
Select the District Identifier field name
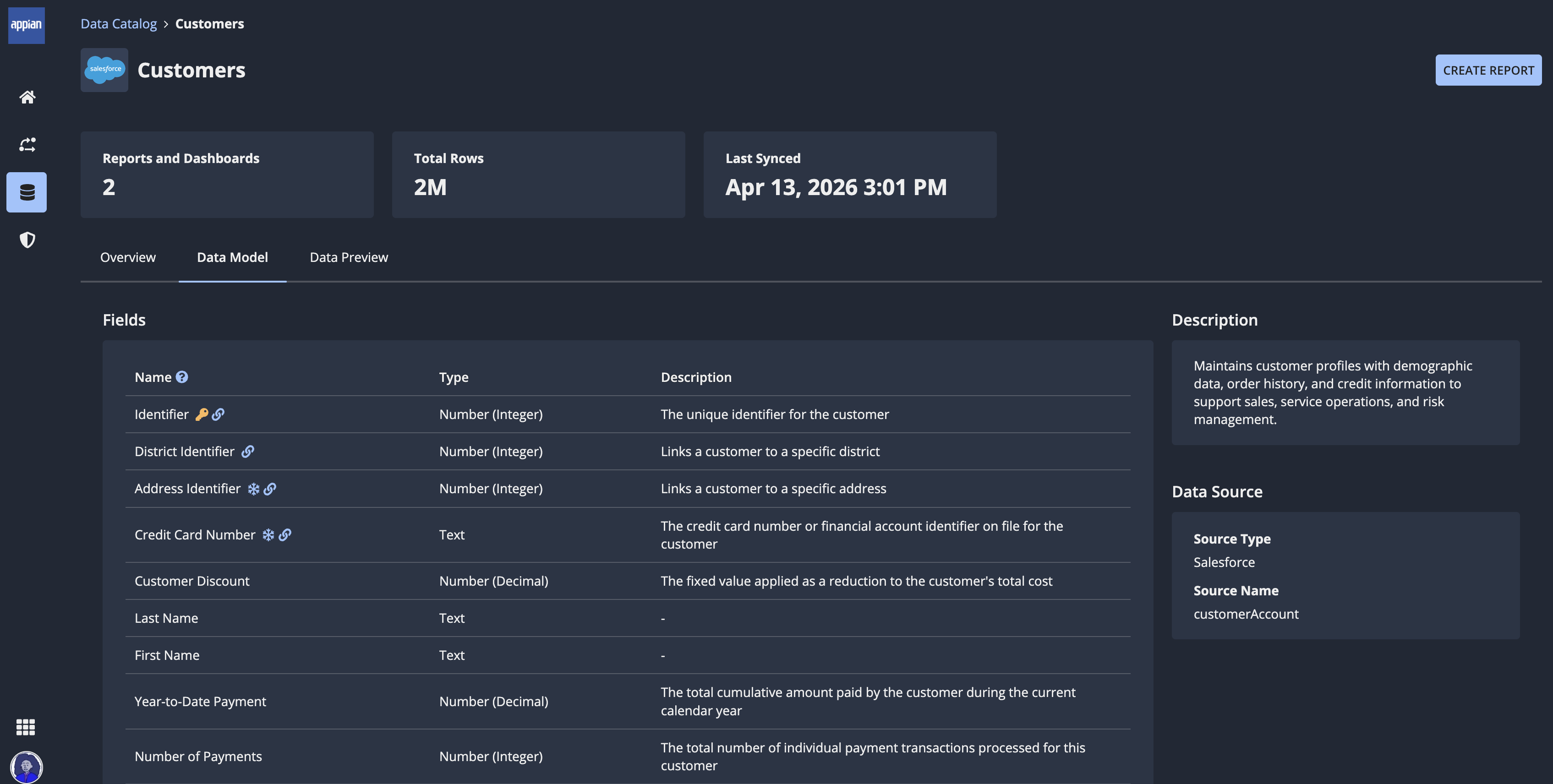coord(185,452)
